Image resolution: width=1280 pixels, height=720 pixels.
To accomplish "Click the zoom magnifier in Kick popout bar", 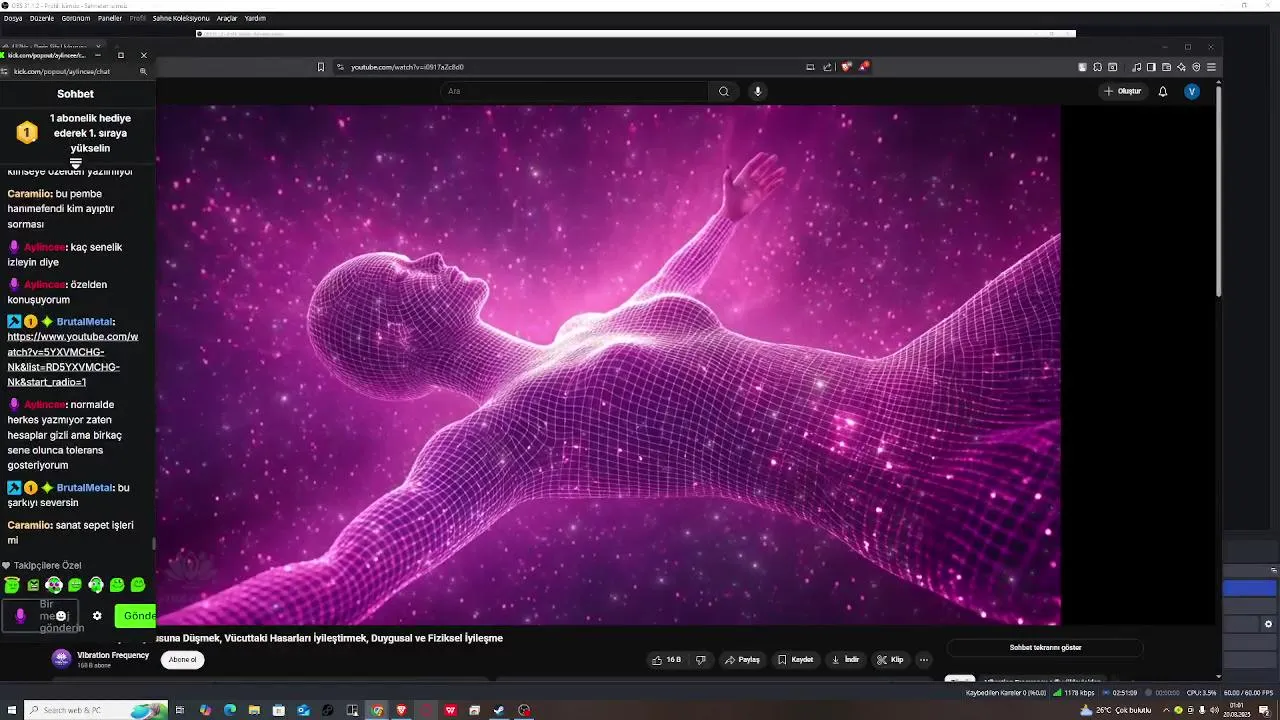I will point(143,72).
